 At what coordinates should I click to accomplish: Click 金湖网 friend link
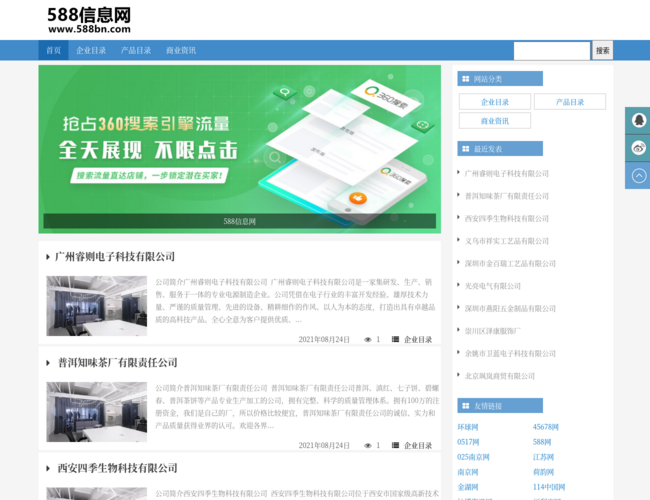468,487
